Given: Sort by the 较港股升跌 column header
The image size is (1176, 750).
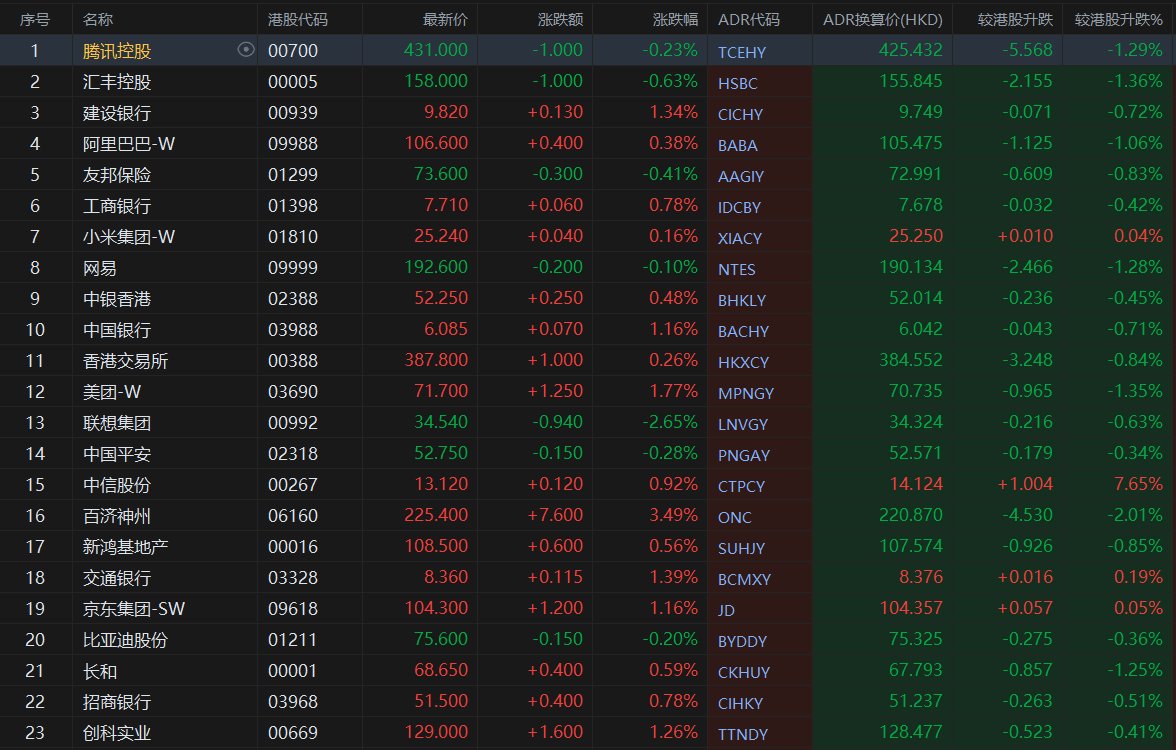Looking at the screenshot, I should click(x=1016, y=20).
